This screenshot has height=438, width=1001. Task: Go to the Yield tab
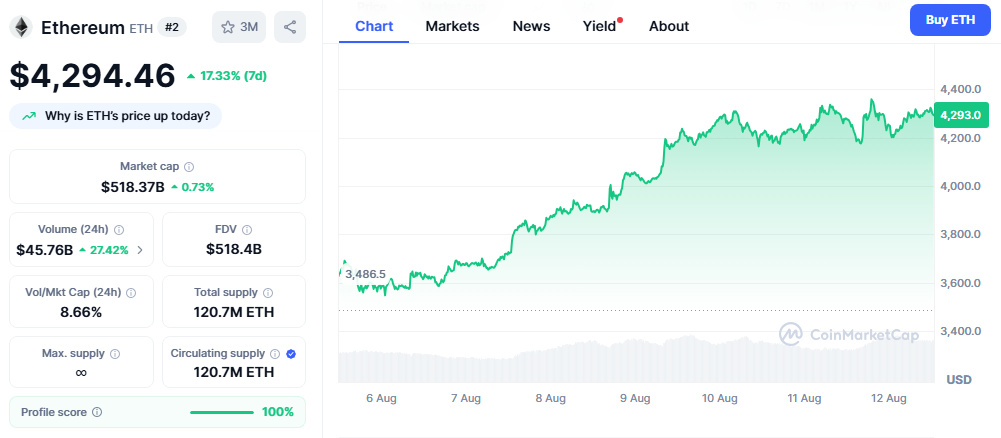click(x=600, y=26)
